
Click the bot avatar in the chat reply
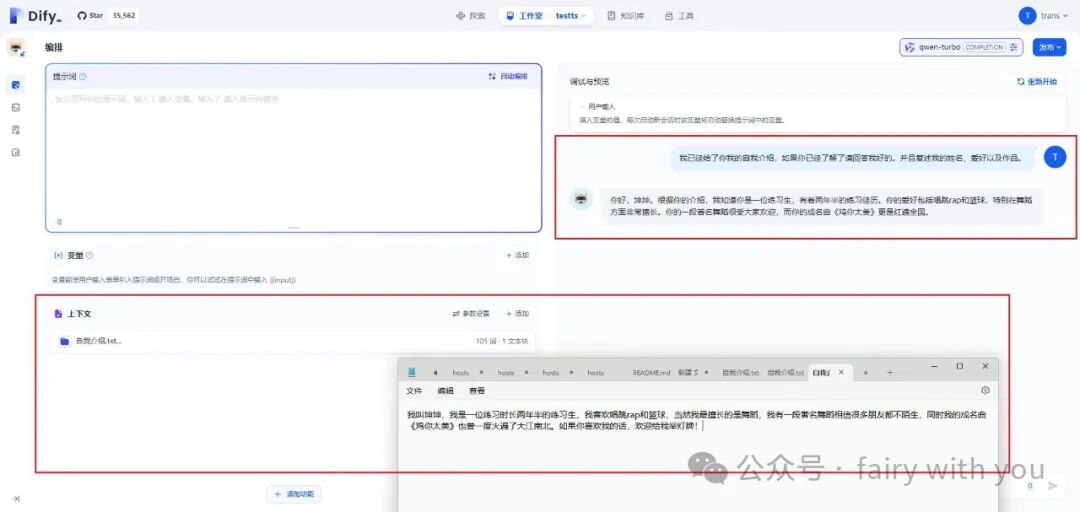point(581,199)
